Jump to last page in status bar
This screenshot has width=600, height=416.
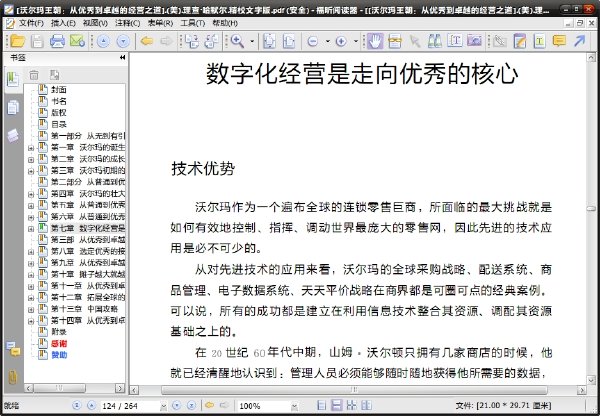coord(191,405)
